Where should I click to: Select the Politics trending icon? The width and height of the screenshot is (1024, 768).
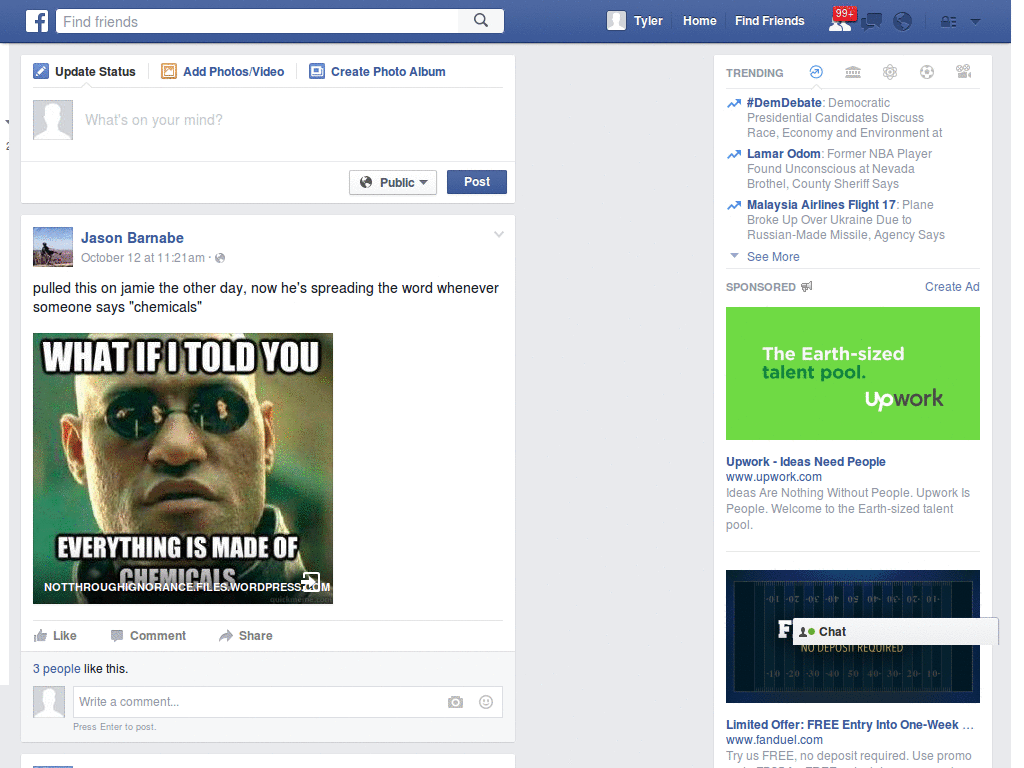[x=853, y=72]
